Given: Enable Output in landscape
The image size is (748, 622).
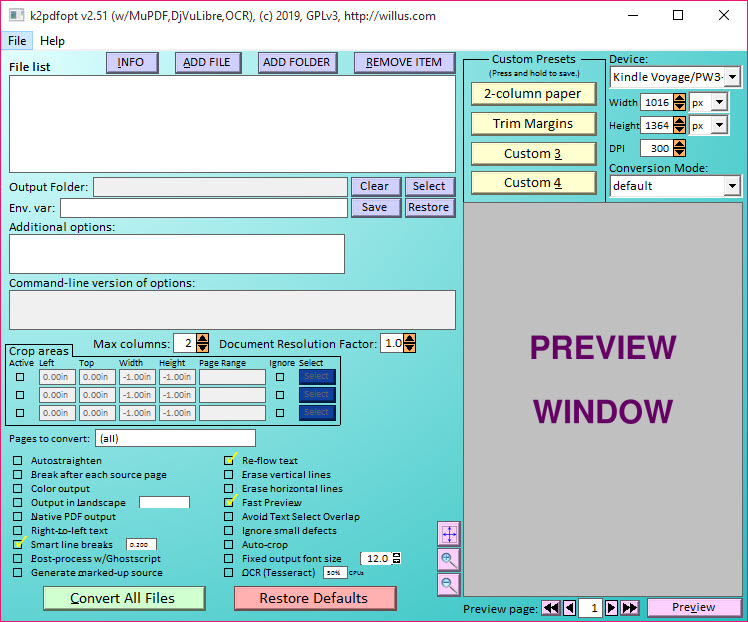Looking at the screenshot, I should point(18,502).
